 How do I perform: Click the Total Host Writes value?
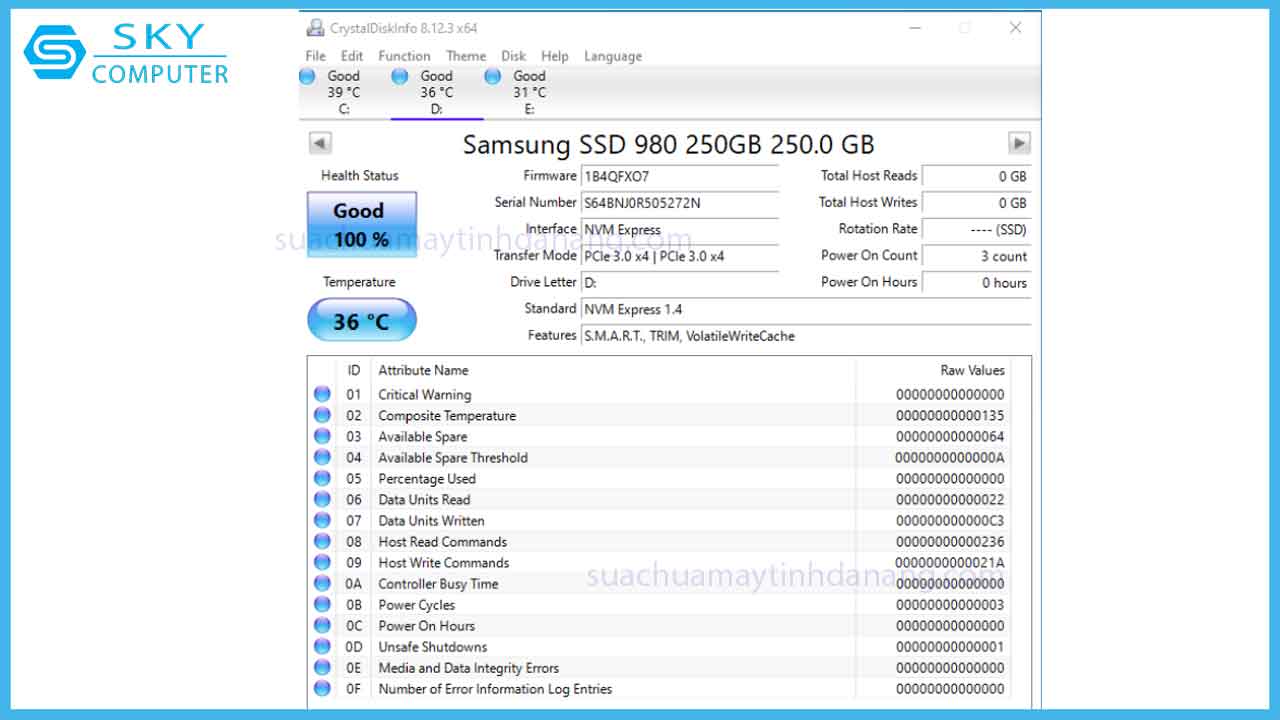tap(976, 203)
